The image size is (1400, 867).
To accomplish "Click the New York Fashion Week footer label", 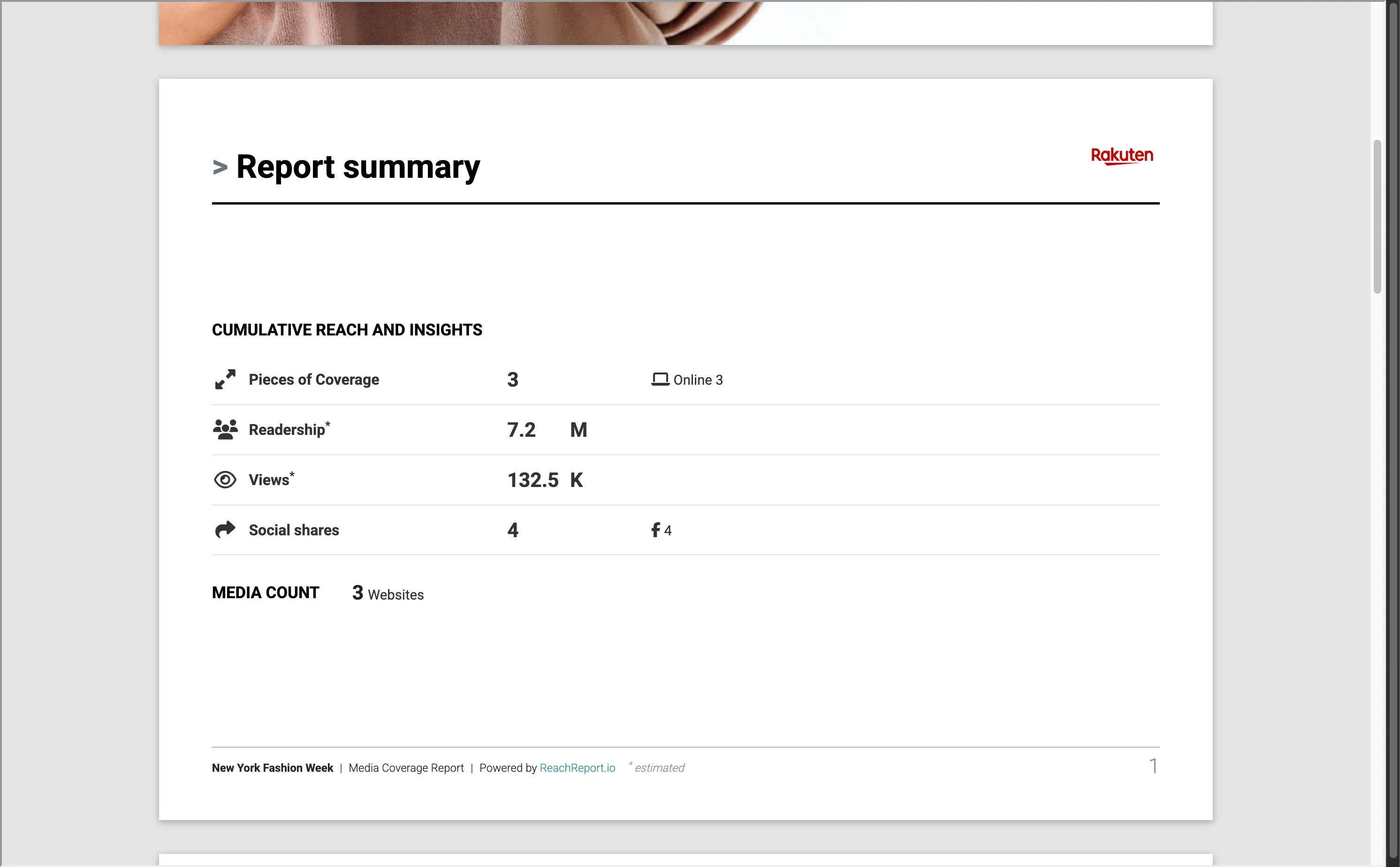I will point(272,767).
